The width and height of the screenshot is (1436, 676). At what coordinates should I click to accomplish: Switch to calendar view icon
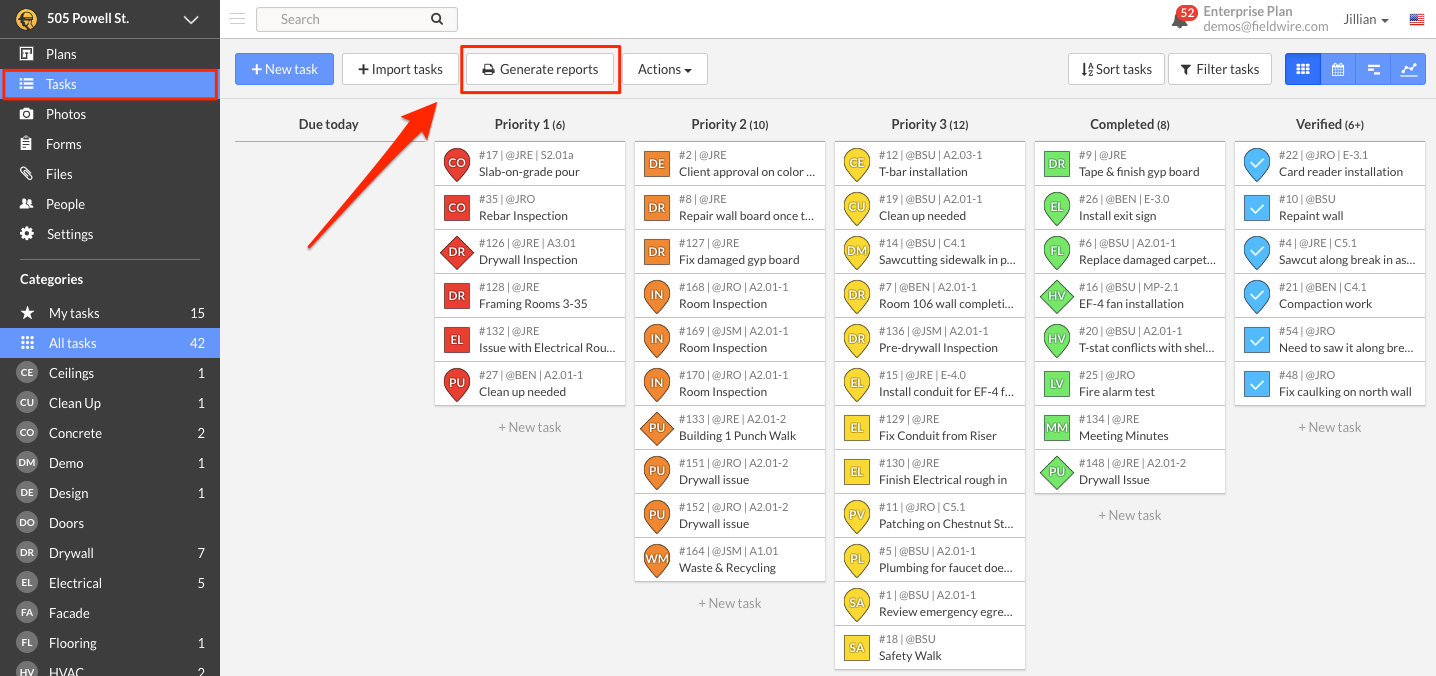[x=1338, y=69]
